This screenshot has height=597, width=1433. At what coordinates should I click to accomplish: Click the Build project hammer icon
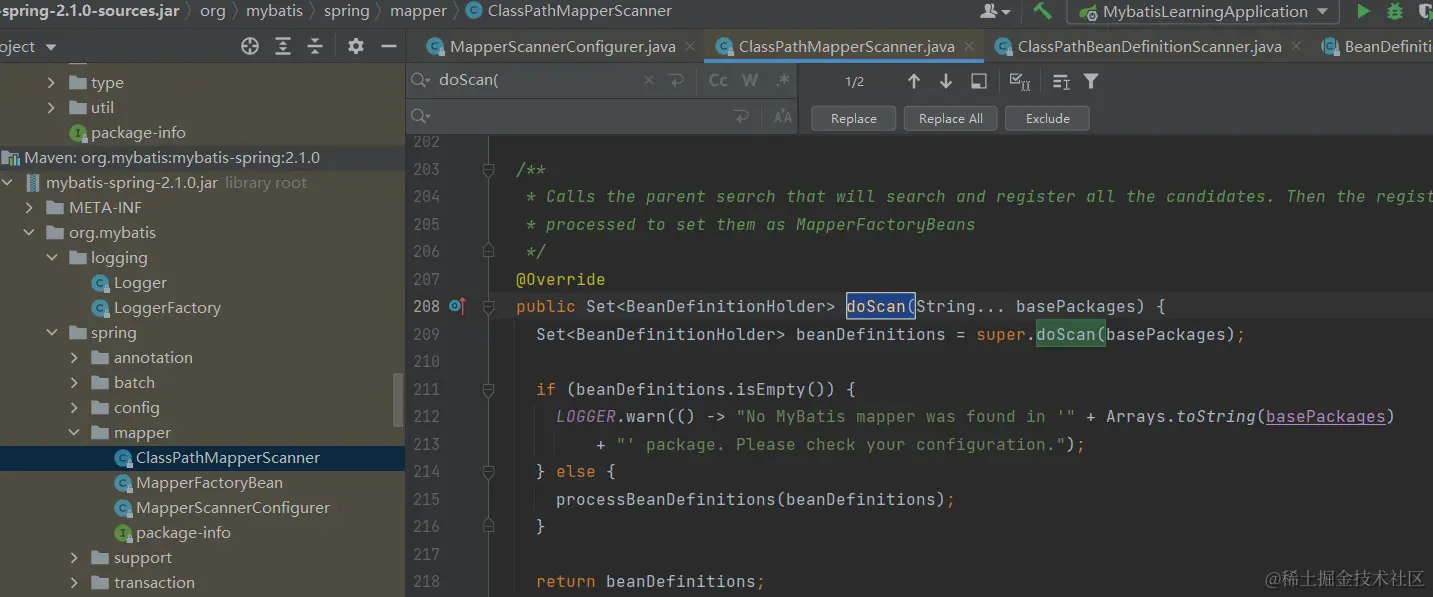(1042, 11)
